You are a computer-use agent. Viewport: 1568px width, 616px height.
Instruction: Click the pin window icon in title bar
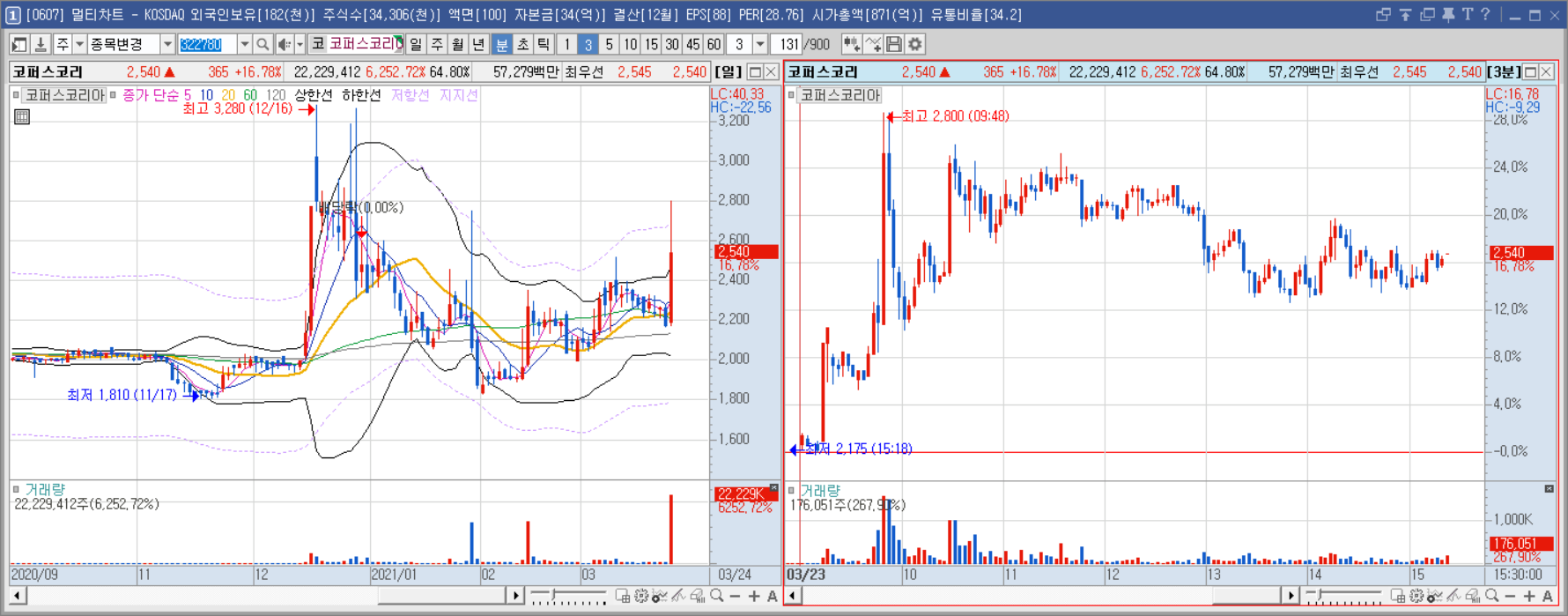pyautogui.click(x=1448, y=15)
